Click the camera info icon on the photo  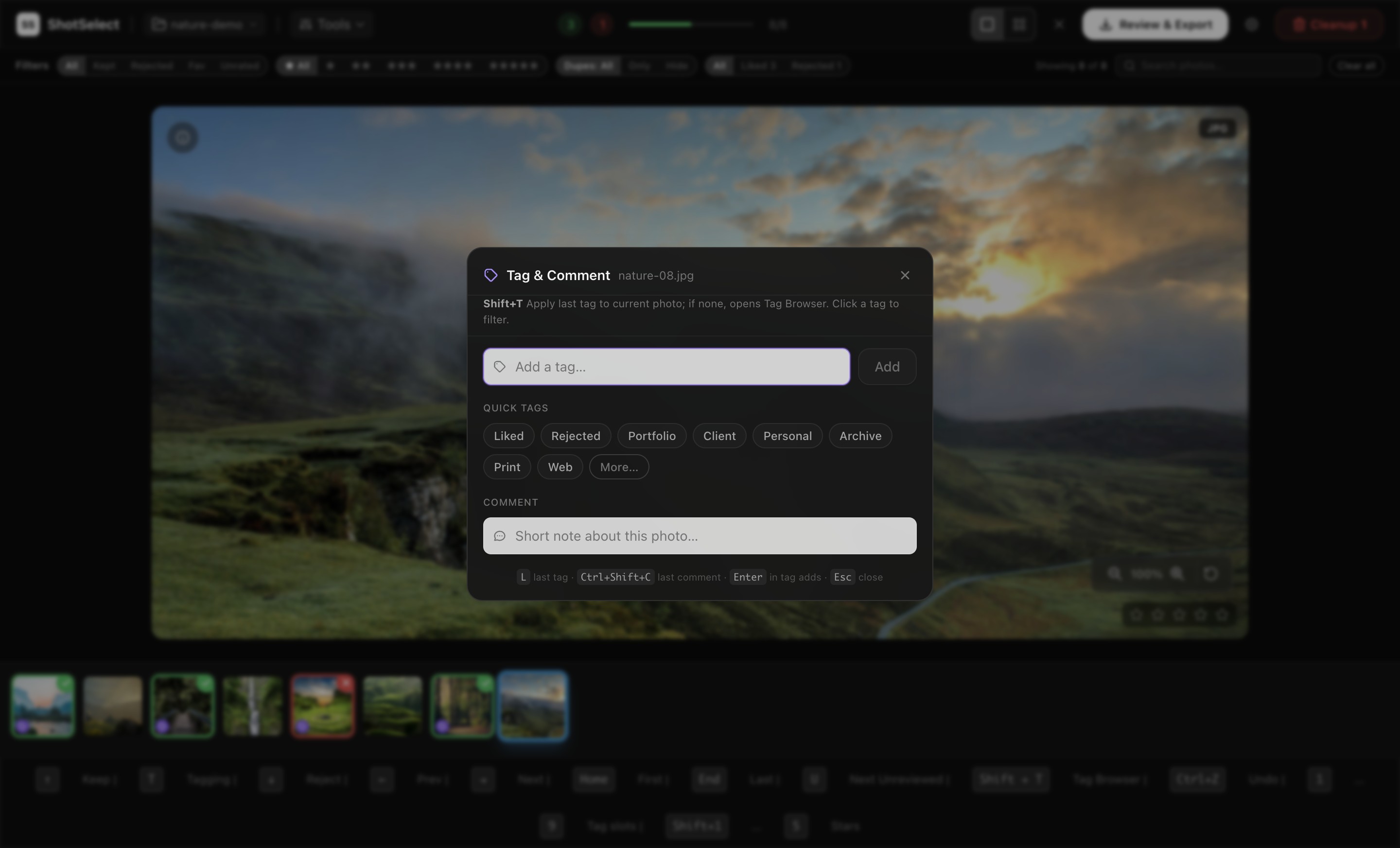click(1218, 128)
